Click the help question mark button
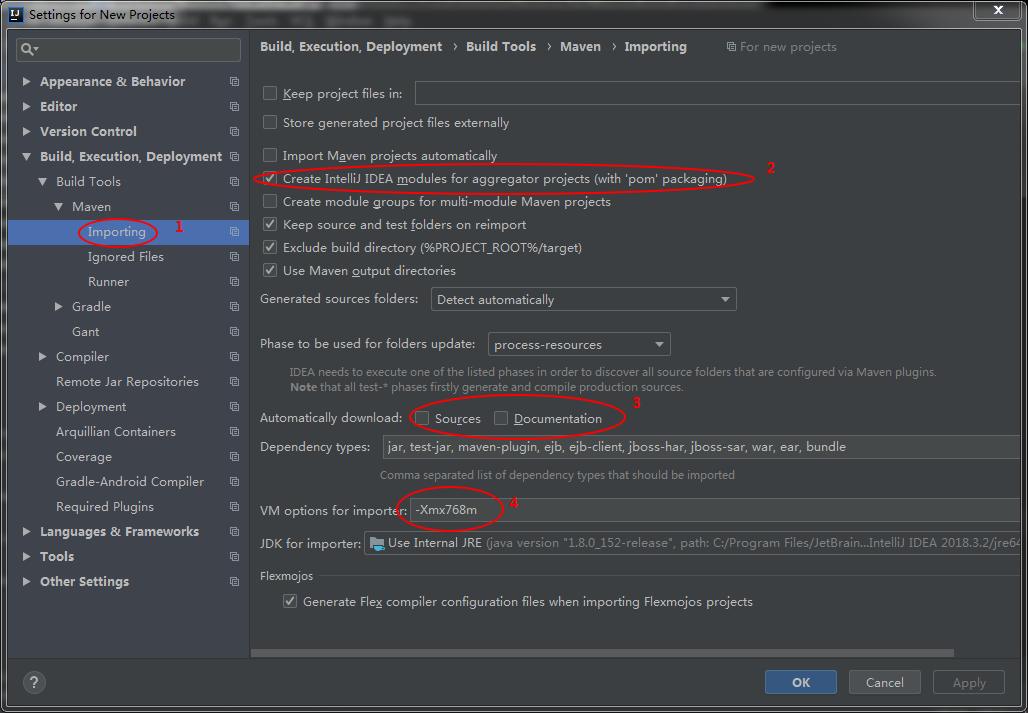This screenshot has width=1028, height=713. [x=34, y=682]
